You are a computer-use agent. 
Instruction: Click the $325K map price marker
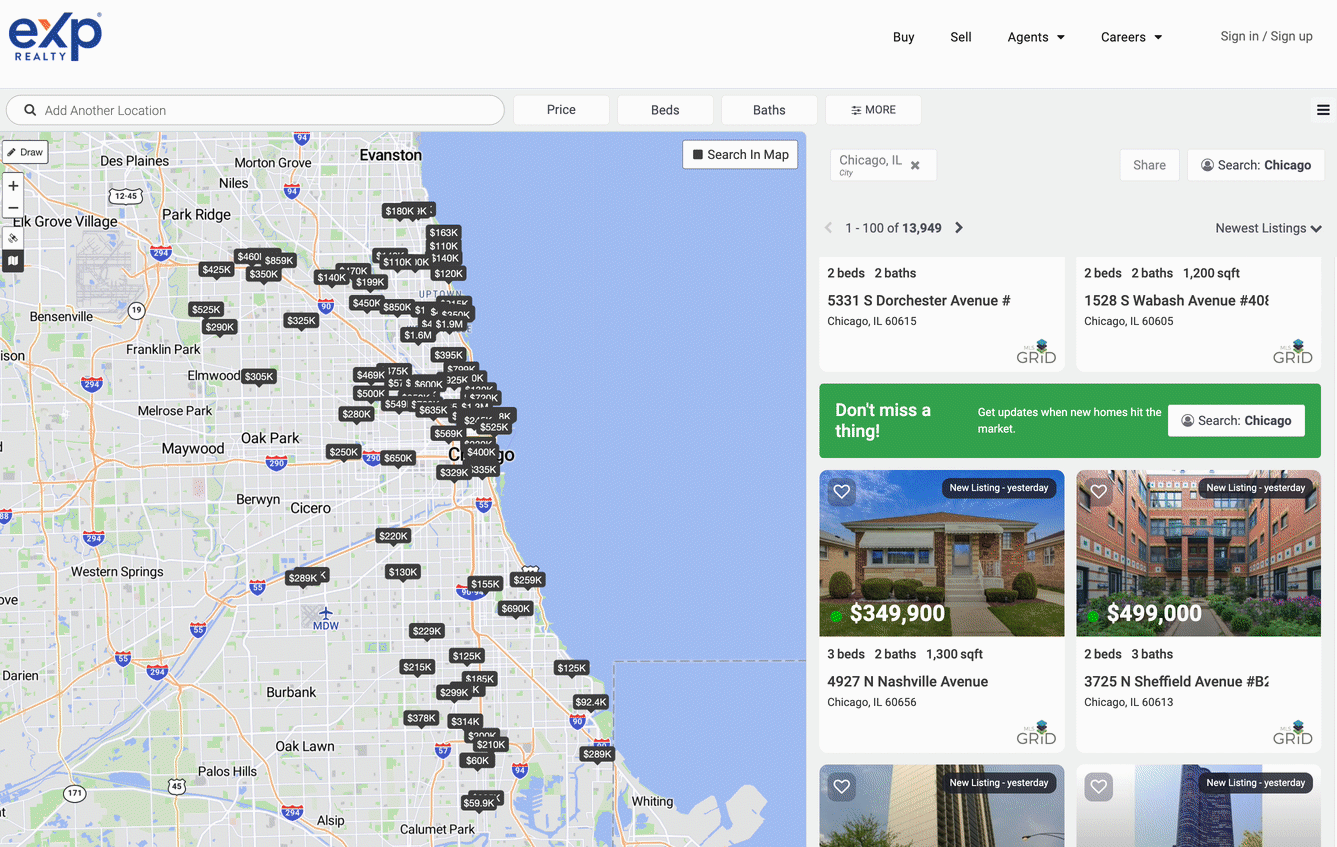[301, 321]
